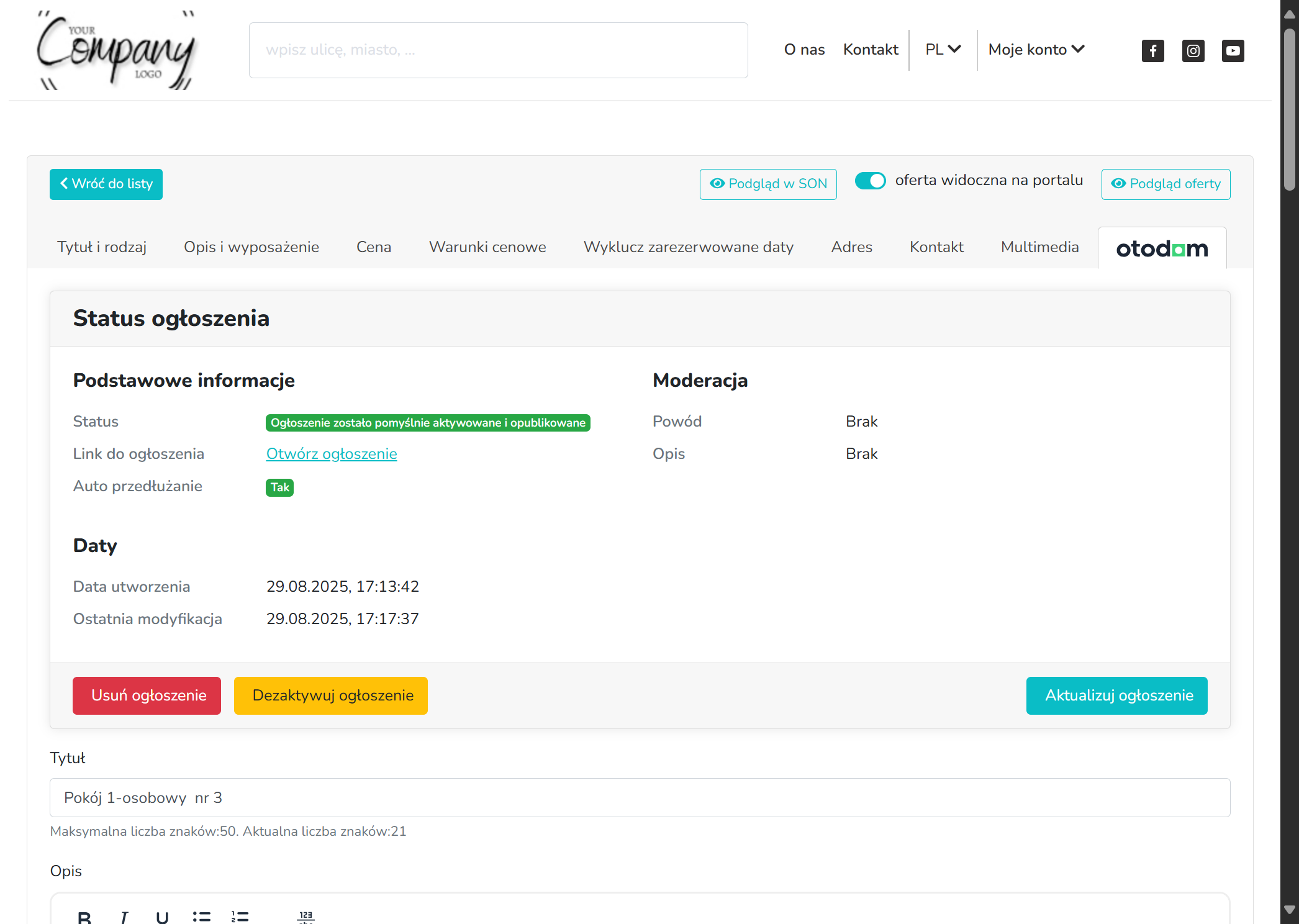Open the Cena tab
Viewport: 1299px width, 924px height.
(374, 247)
